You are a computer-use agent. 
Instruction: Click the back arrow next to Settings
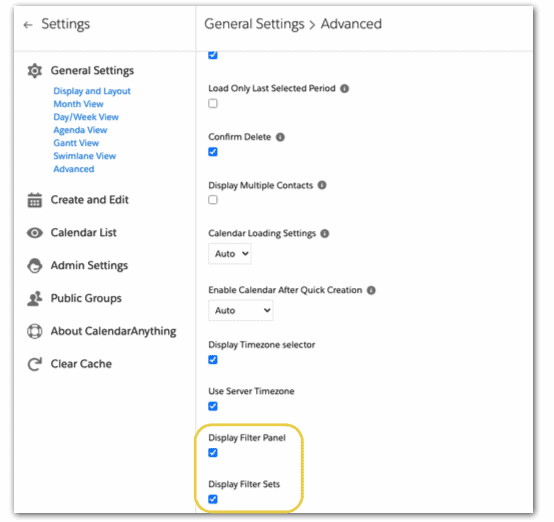pyautogui.click(x=28, y=25)
